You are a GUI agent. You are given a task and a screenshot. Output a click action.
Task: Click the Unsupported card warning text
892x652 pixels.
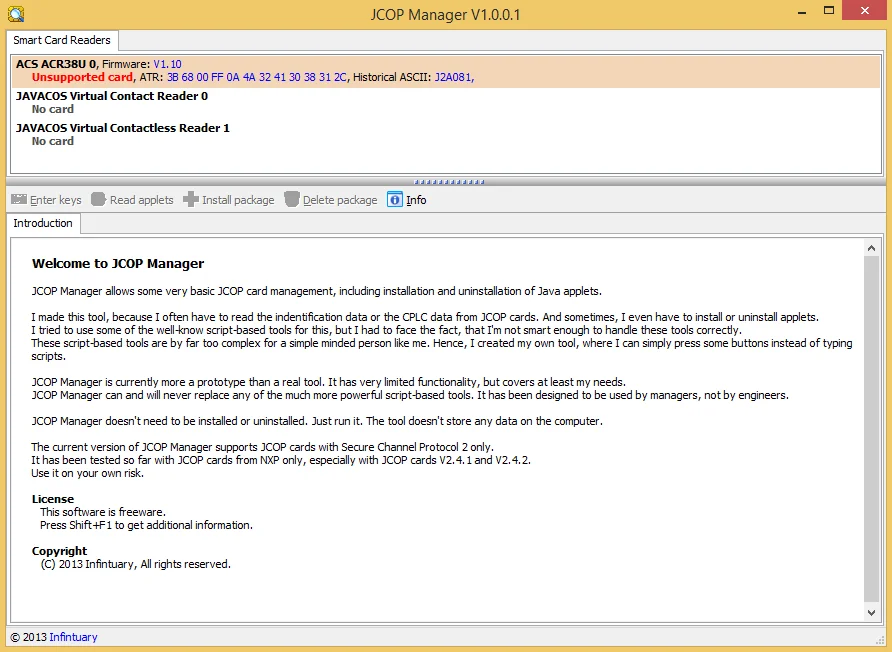click(82, 77)
